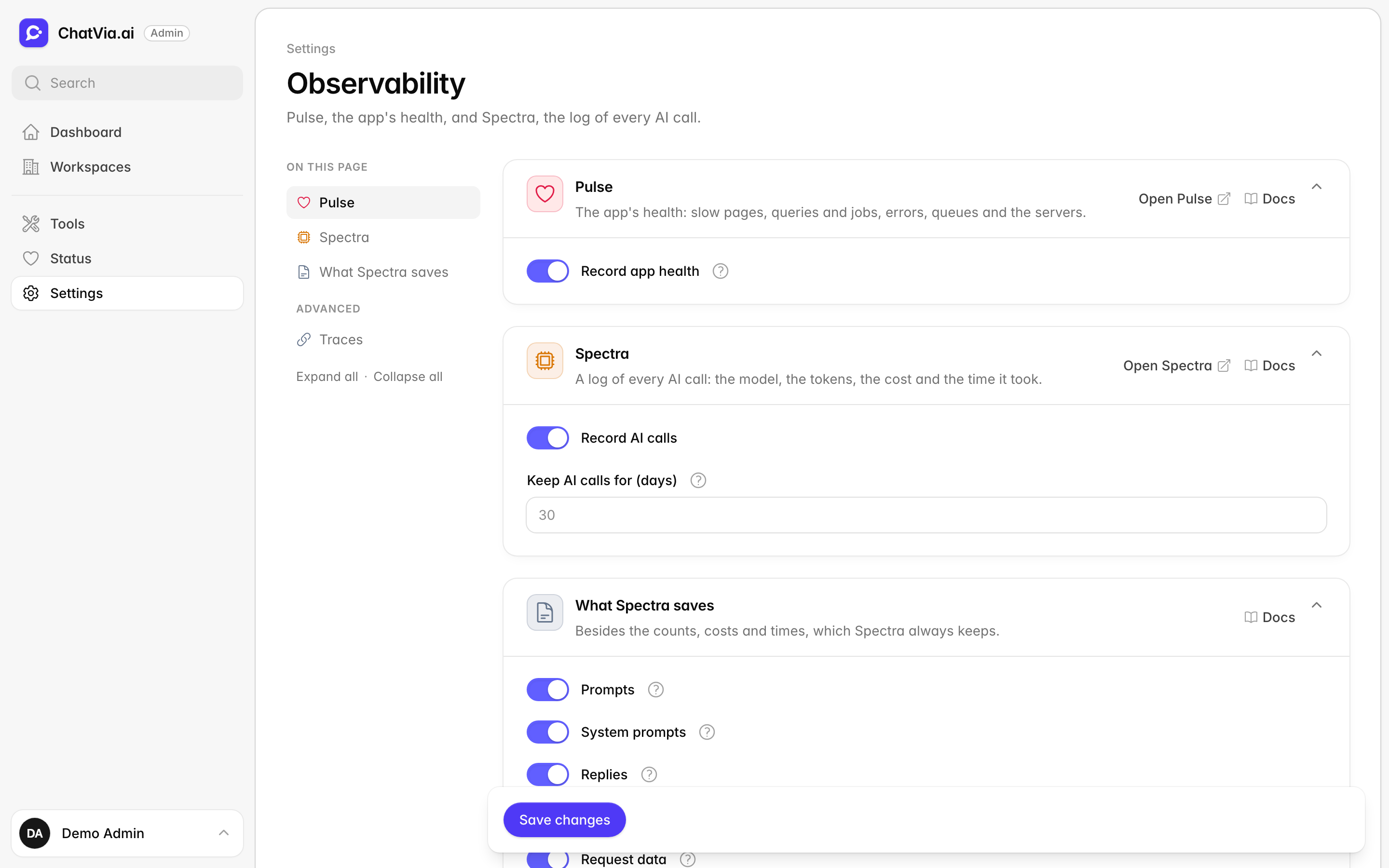
Task: Open help for Record app health
Action: click(721, 271)
